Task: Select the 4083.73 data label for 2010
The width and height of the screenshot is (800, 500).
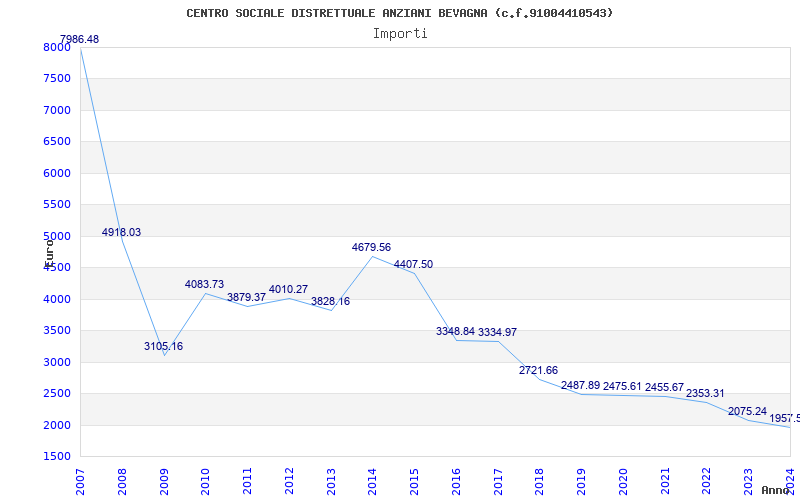Action: point(204,285)
